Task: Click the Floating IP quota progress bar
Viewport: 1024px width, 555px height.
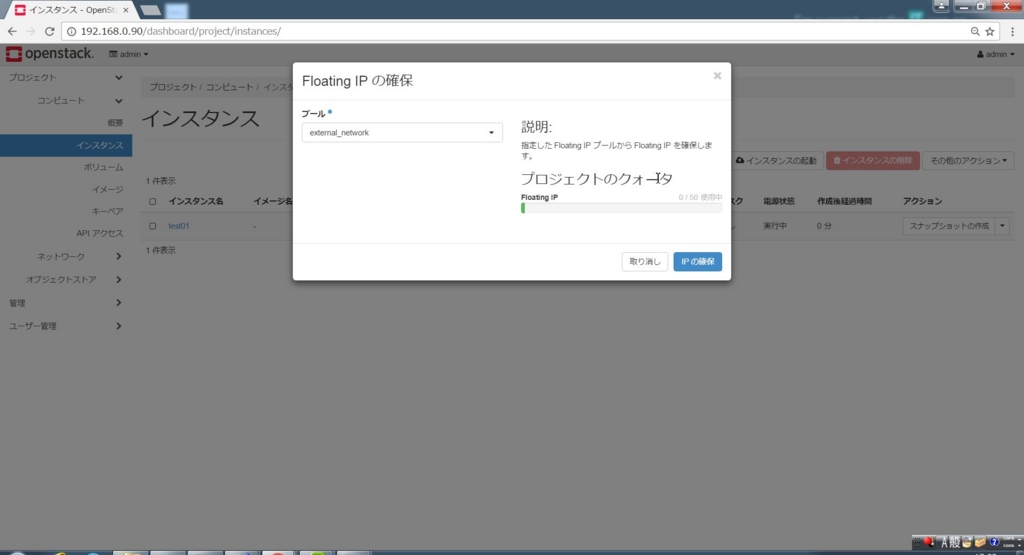Action: [621, 208]
